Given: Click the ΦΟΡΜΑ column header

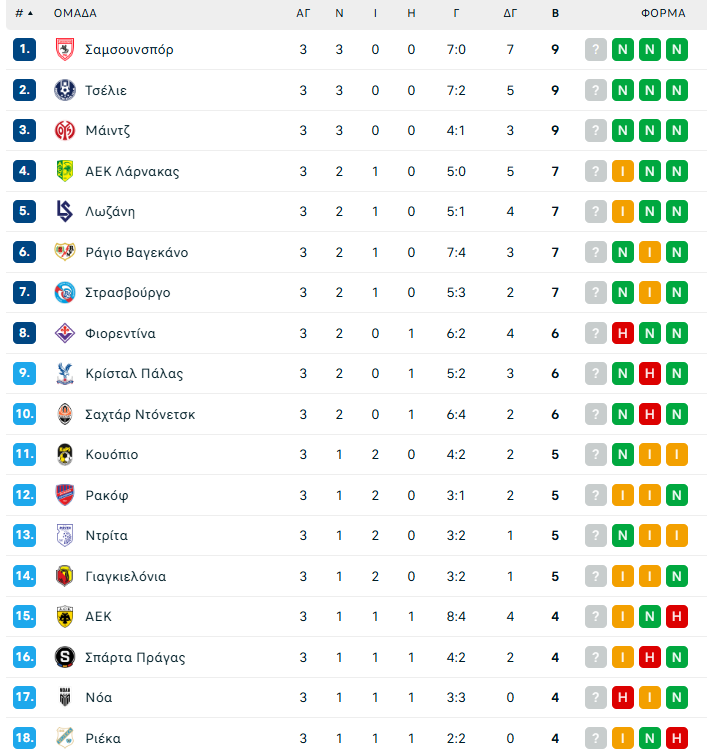Looking at the screenshot, I should tap(663, 14).
